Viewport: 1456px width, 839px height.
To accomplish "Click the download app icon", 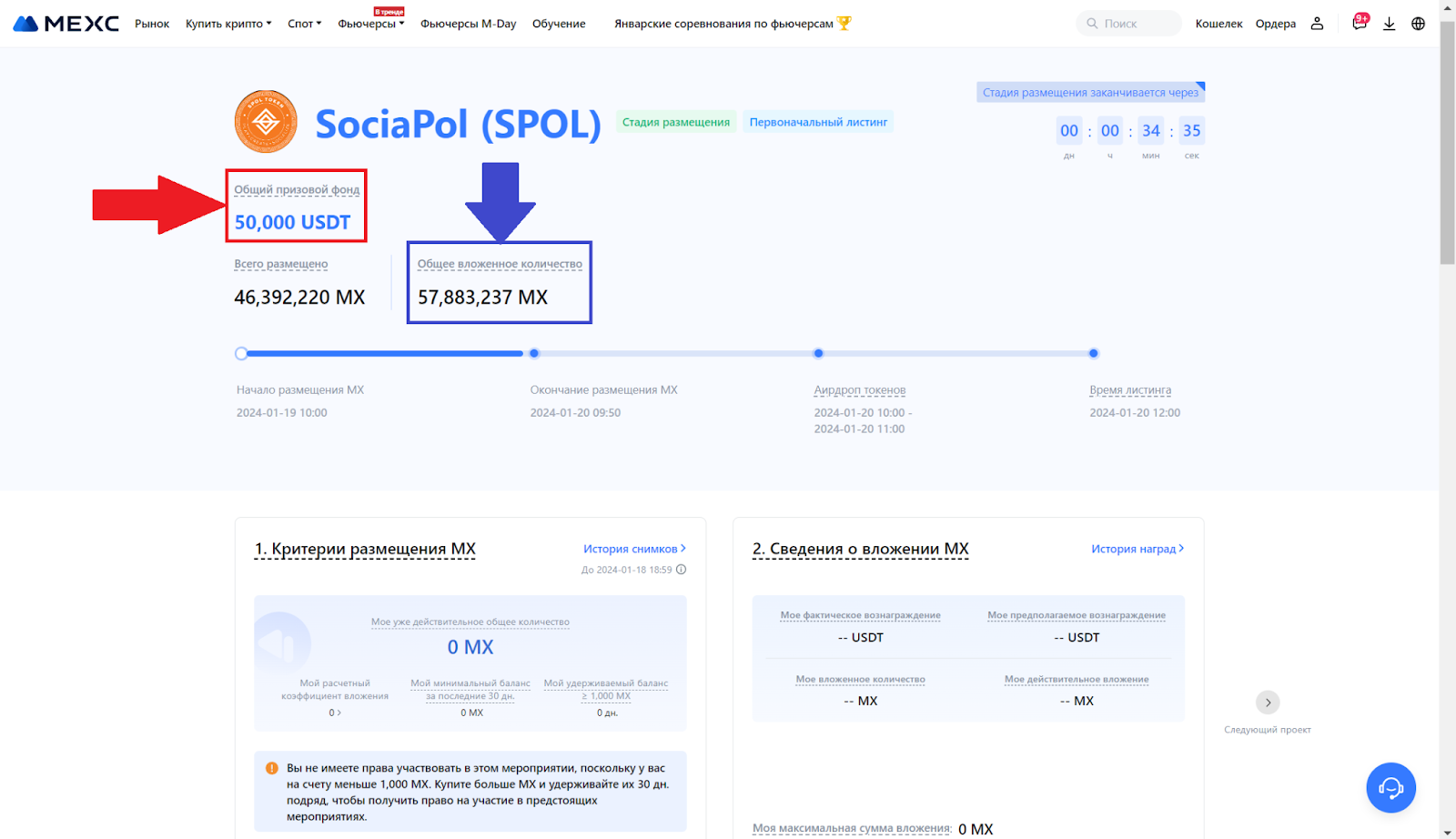I will [1389, 24].
